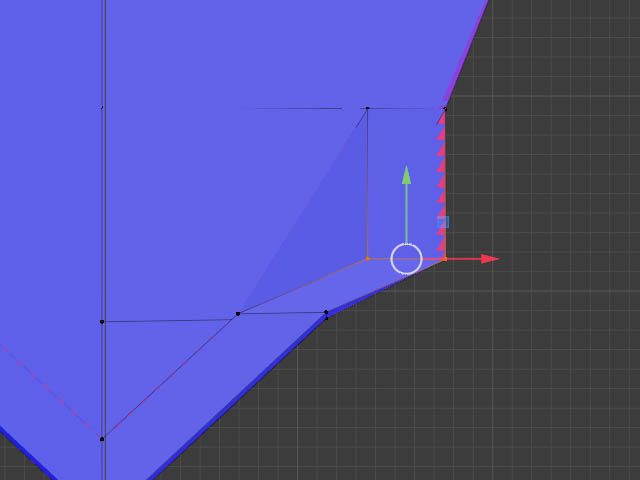Click the small blue plane handle of the gizmo
The image size is (640, 480).
pos(443,222)
